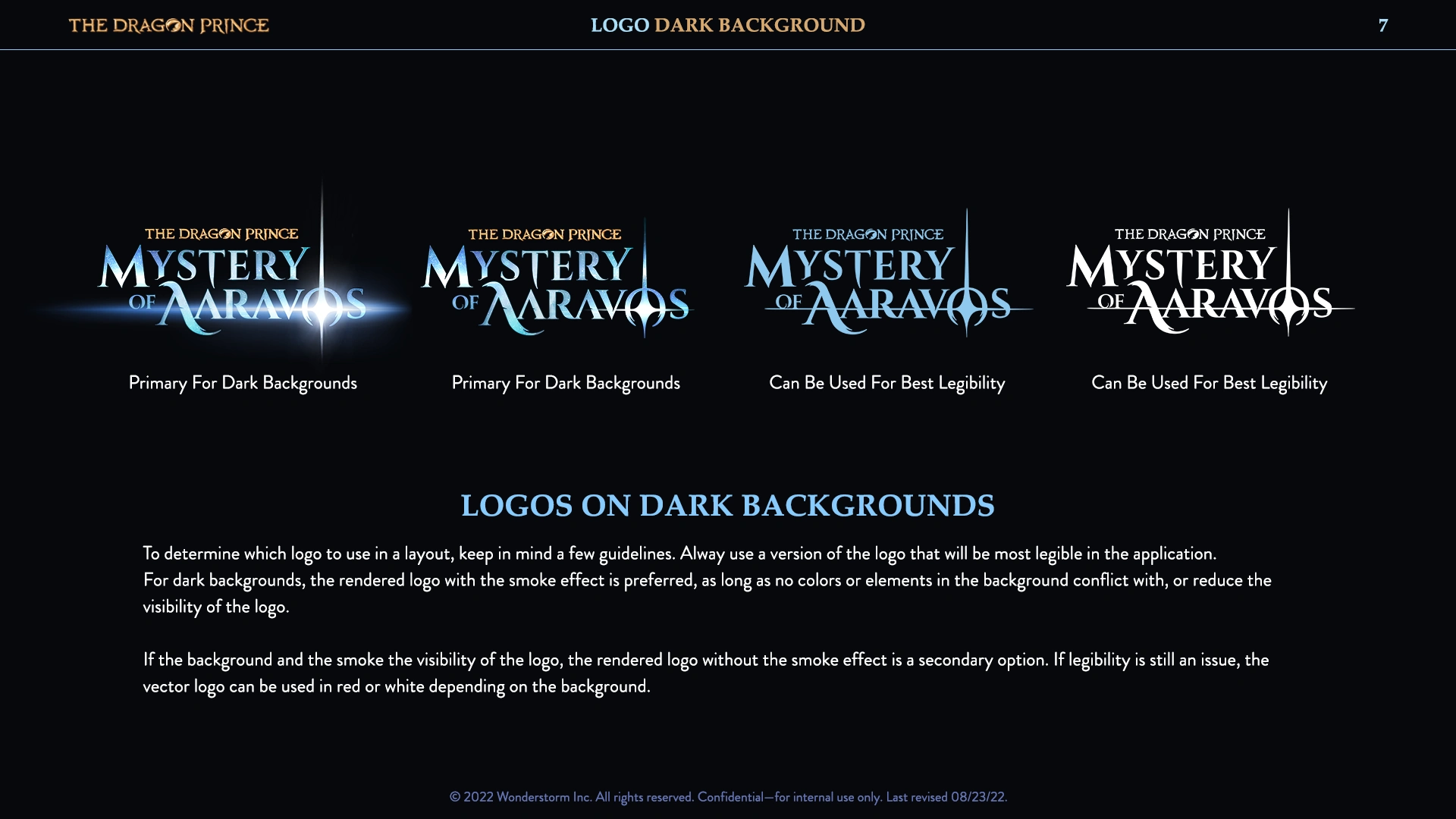Select the white vector Mystery of Aaravos logo

[x=1210, y=274]
